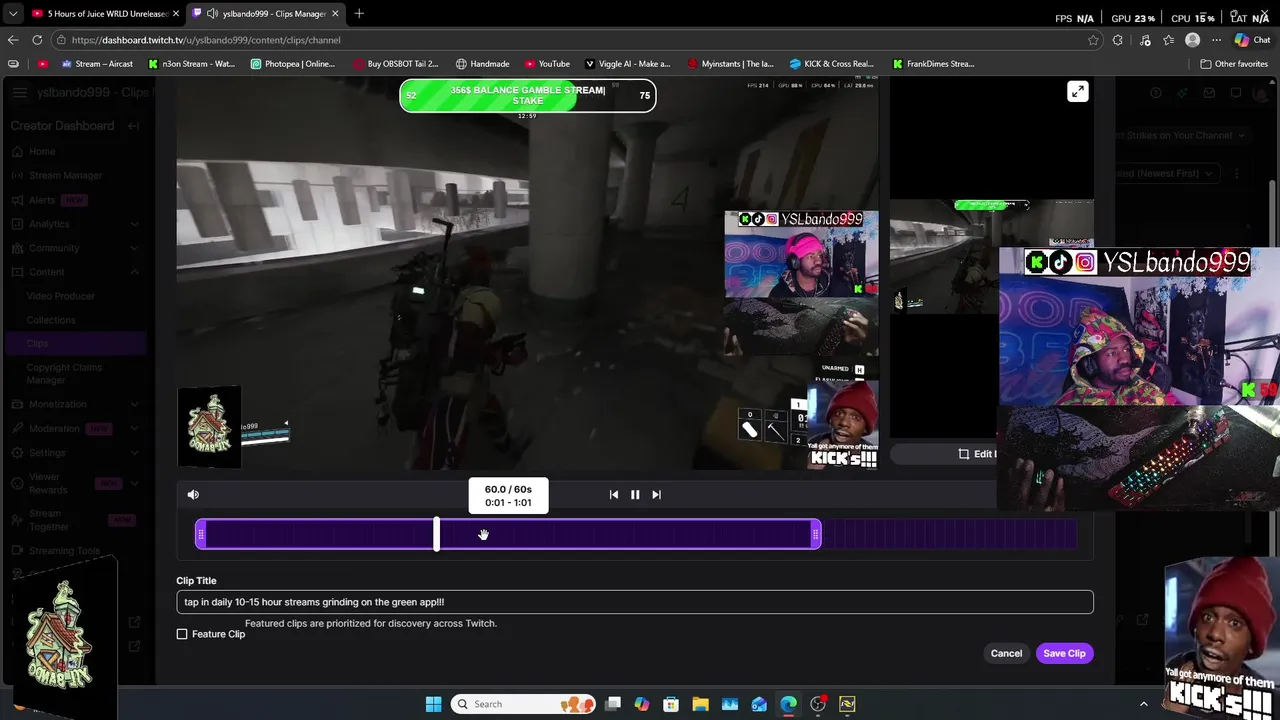Add this page to favorites with star icon
Screen dimensions: 1280x720
pos(1093,40)
